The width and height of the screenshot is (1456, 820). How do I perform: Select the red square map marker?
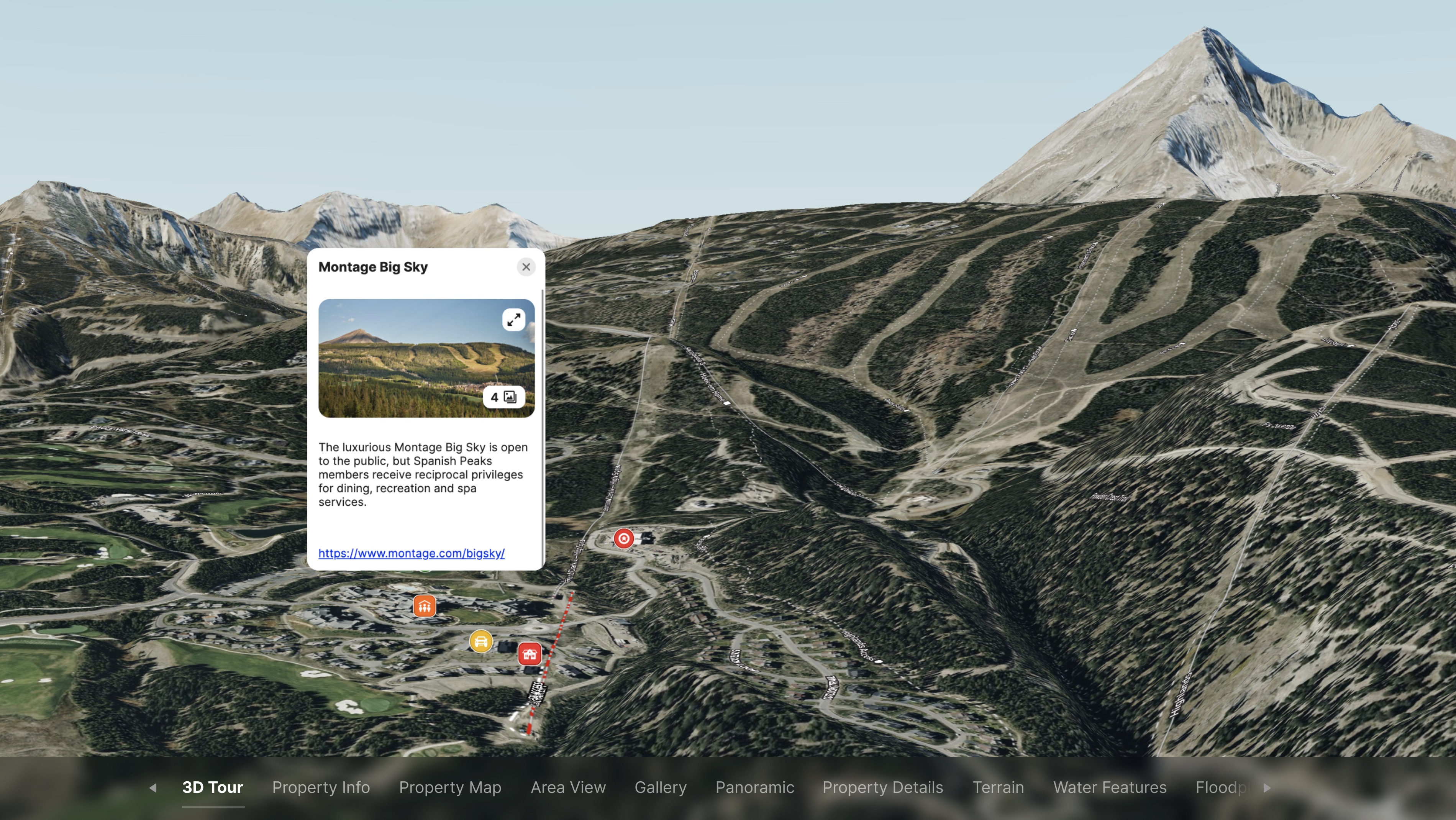[x=530, y=654]
